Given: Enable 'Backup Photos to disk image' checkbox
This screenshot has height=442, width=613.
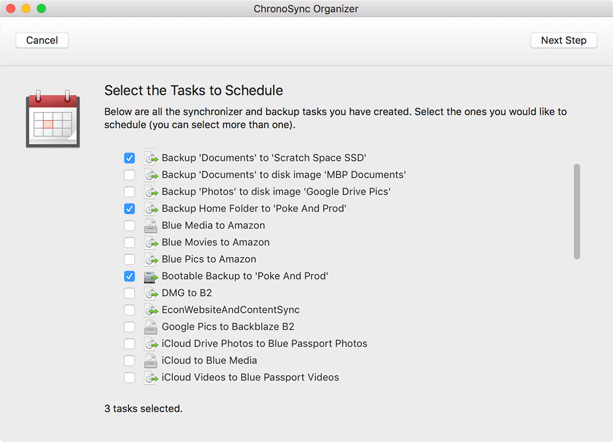Looking at the screenshot, I should point(129,191).
